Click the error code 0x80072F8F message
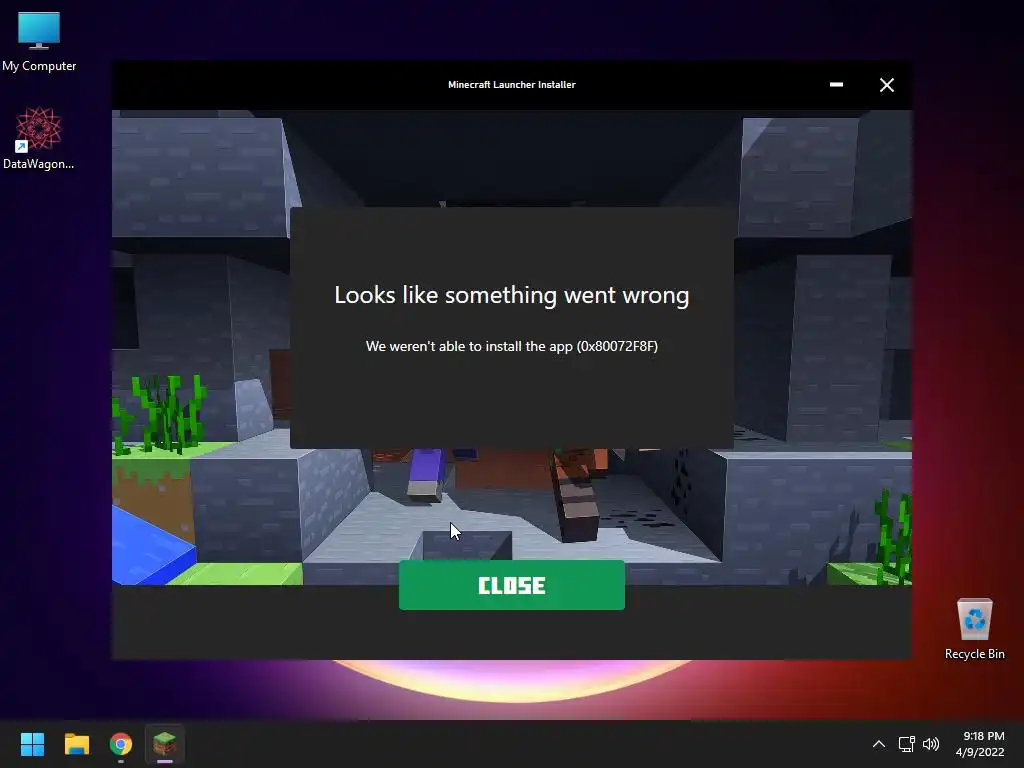This screenshot has width=1024, height=768. (511, 346)
